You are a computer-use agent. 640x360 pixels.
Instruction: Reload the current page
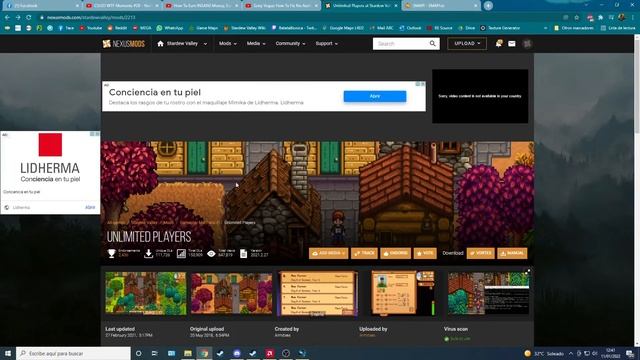29,18
